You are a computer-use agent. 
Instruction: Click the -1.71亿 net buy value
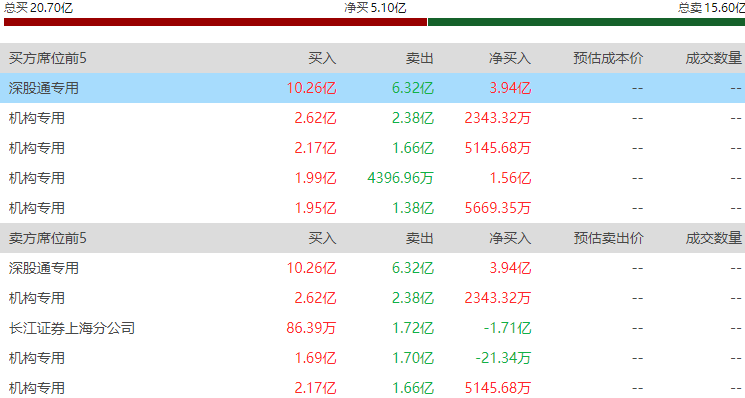click(507, 328)
